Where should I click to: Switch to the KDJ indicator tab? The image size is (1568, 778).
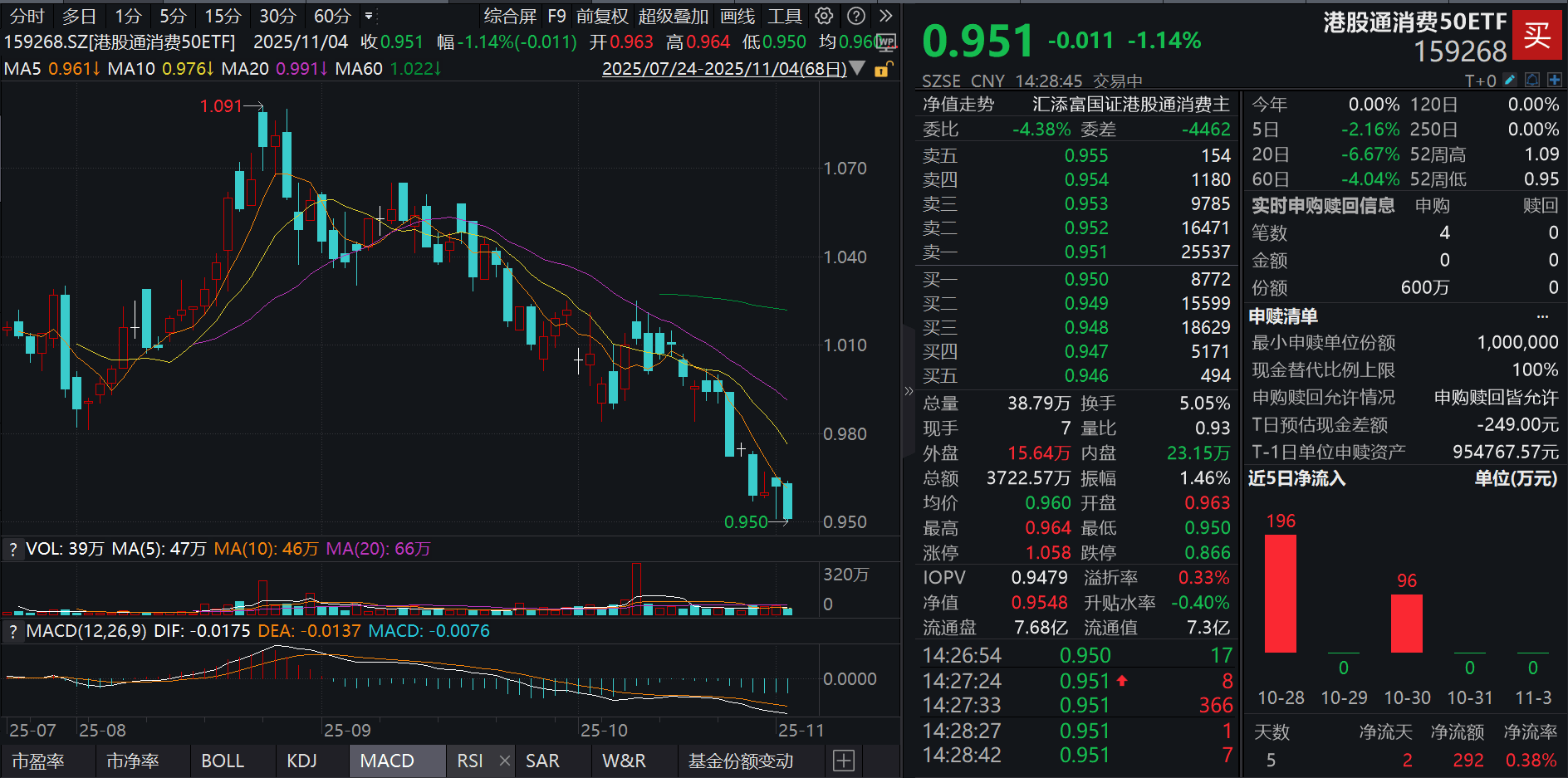coord(302,760)
